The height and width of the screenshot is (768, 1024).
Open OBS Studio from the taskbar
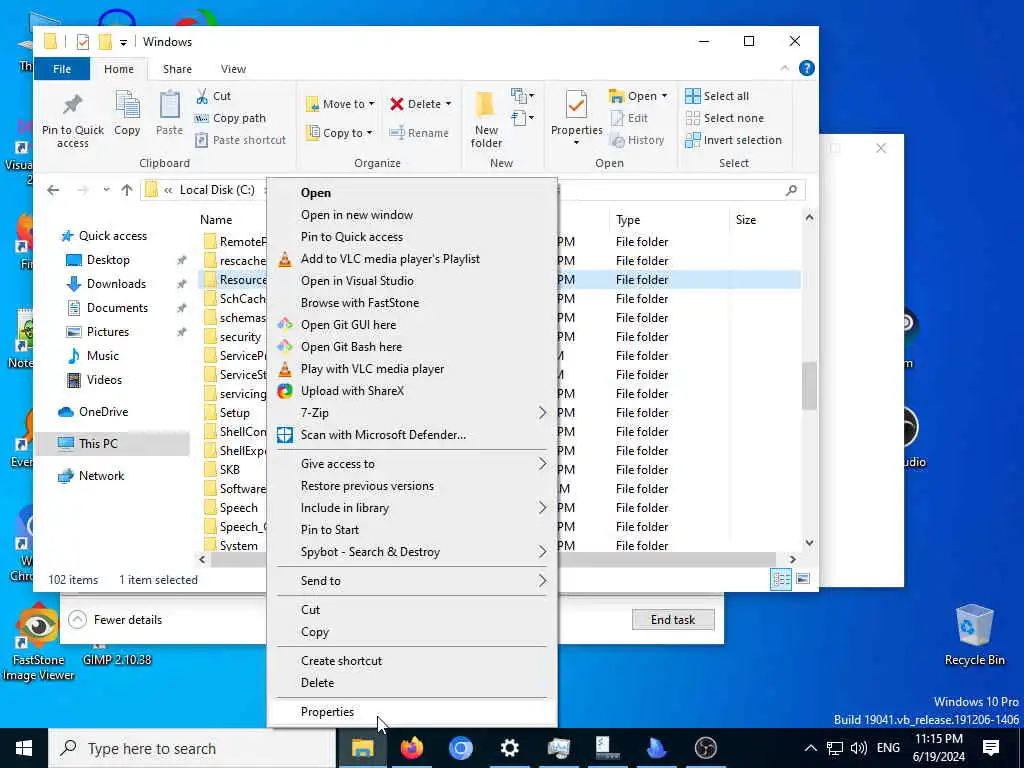pos(705,748)
